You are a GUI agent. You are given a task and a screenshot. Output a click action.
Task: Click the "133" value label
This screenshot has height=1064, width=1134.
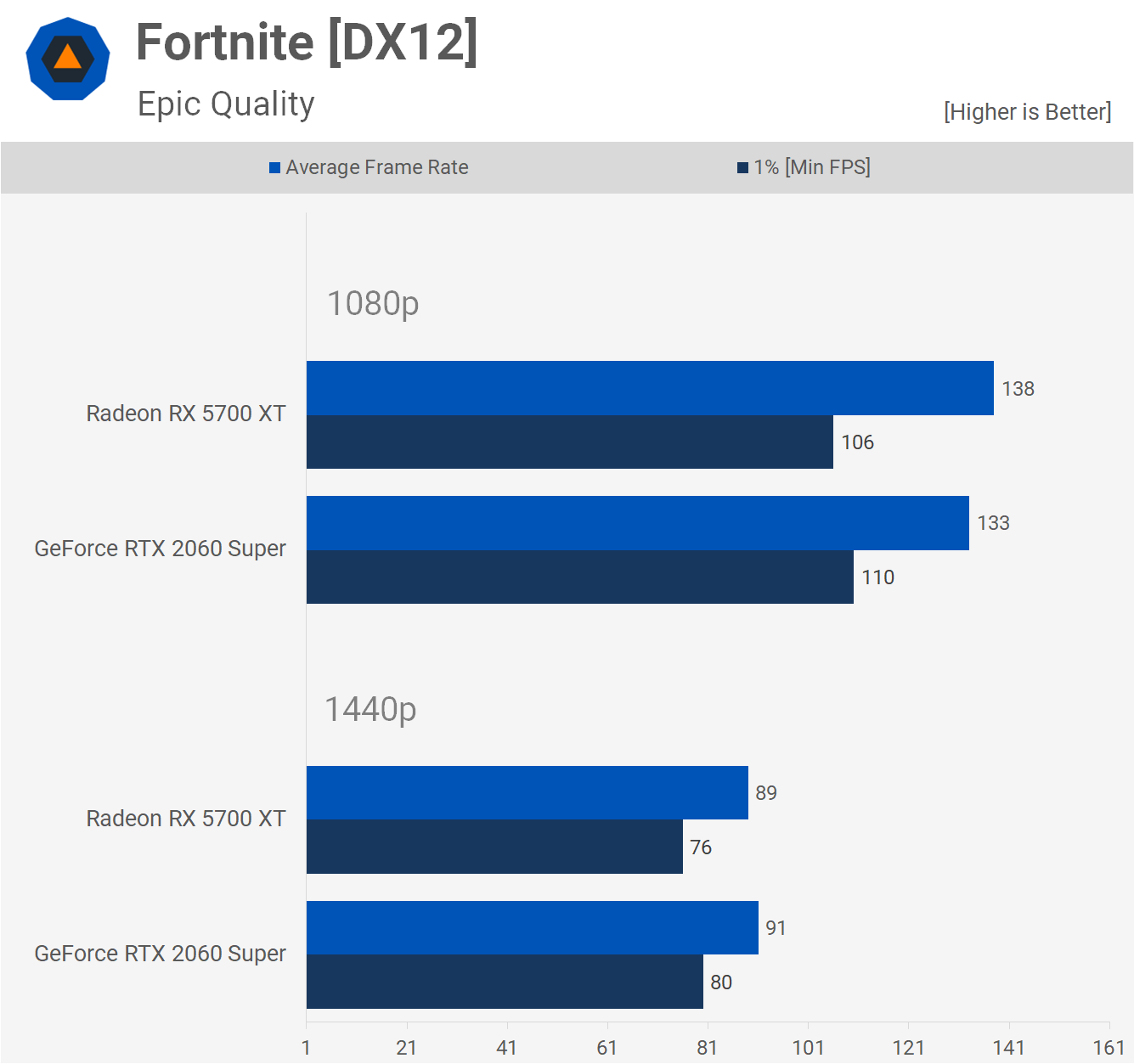click(x=993, y=523)
